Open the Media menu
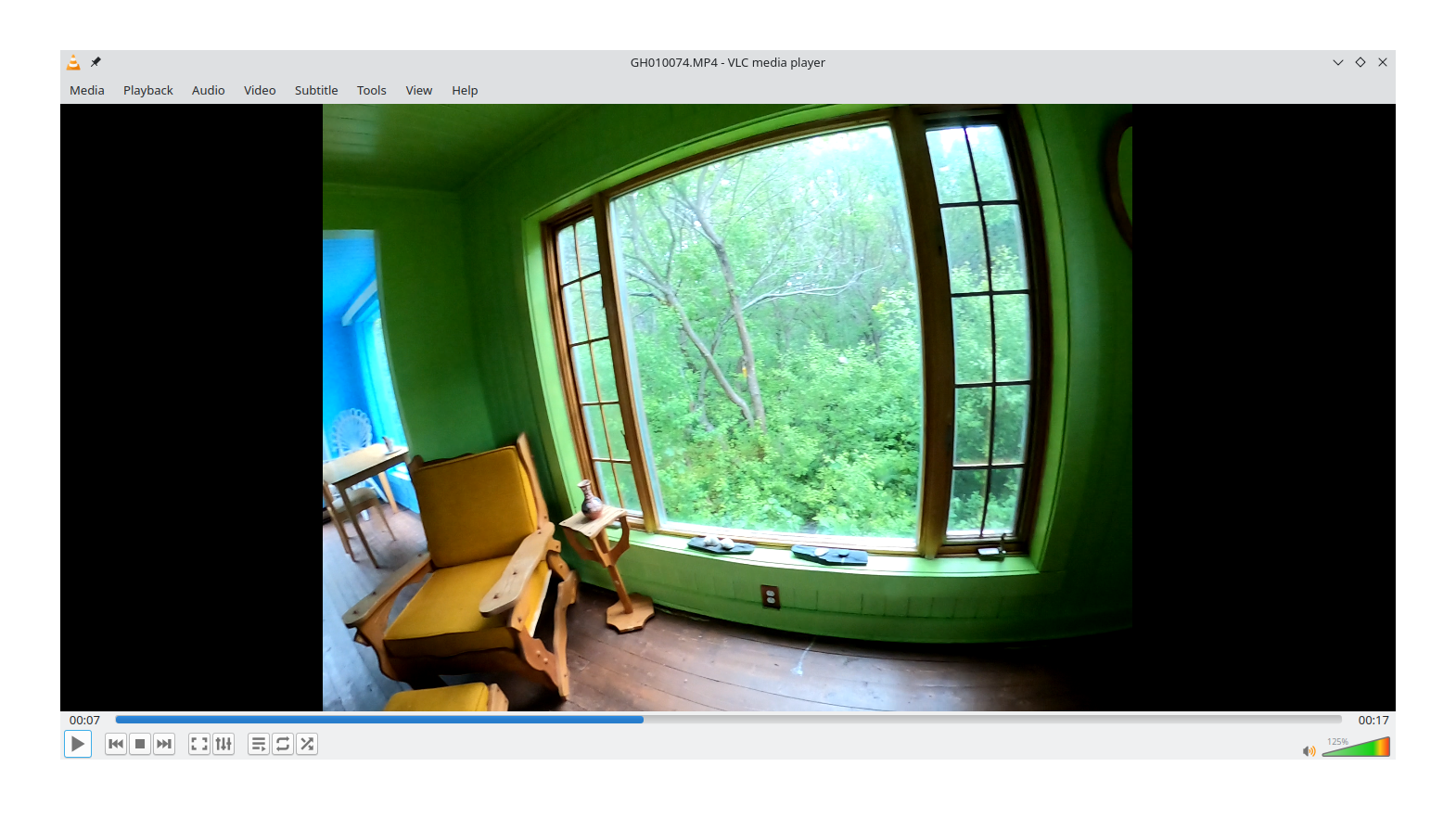 [87, 90]
